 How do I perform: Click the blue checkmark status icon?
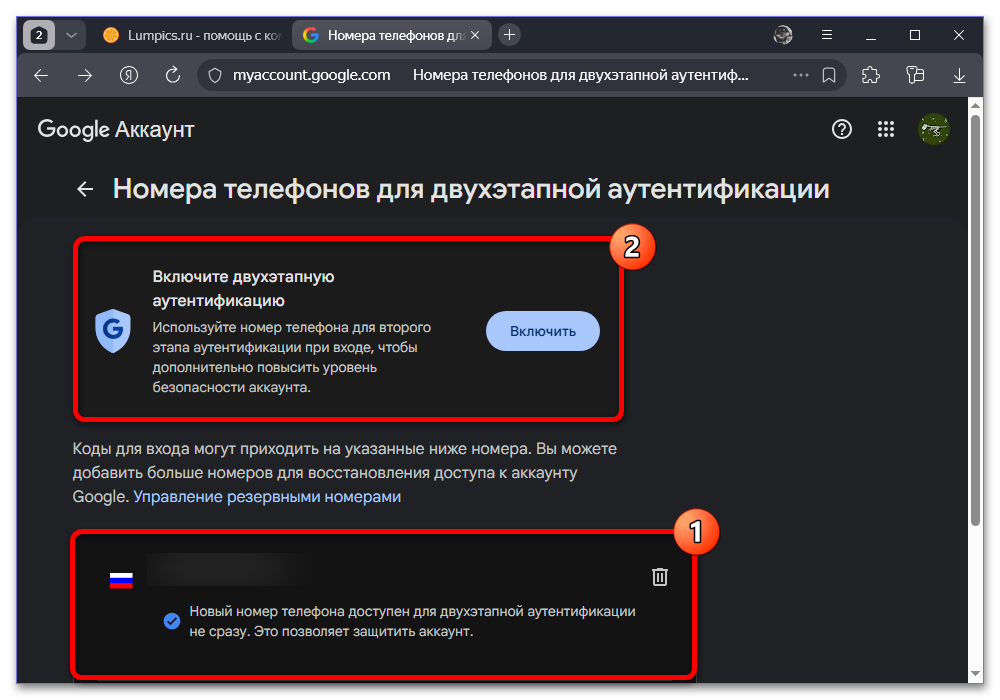tap(172, 620)
